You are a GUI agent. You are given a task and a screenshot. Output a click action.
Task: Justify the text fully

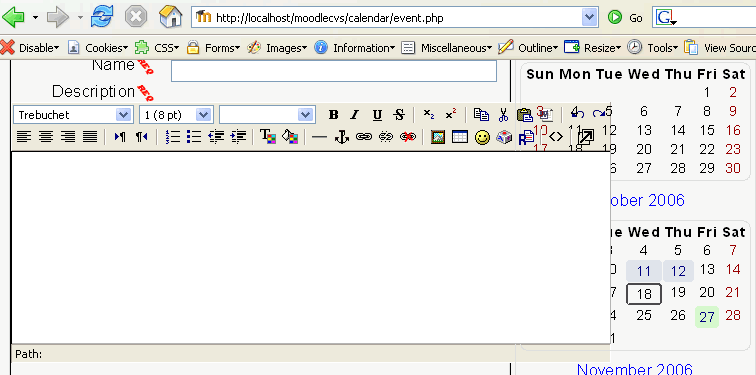90,137
